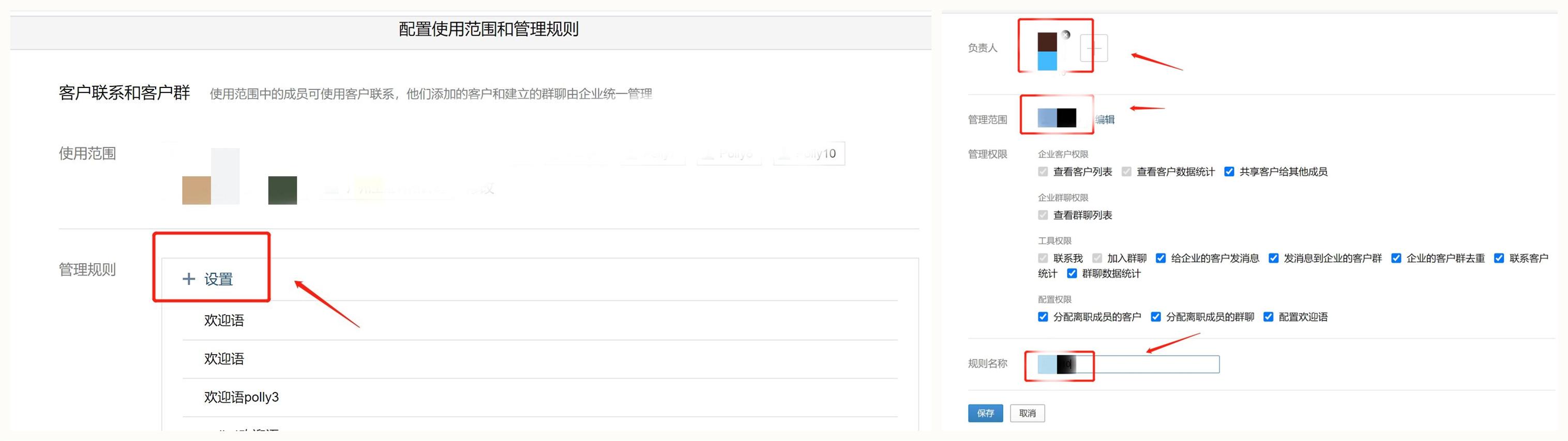Uncheck 企业的客户群去重
This screenshot has width=1568, height=441.
point(1396,258)
